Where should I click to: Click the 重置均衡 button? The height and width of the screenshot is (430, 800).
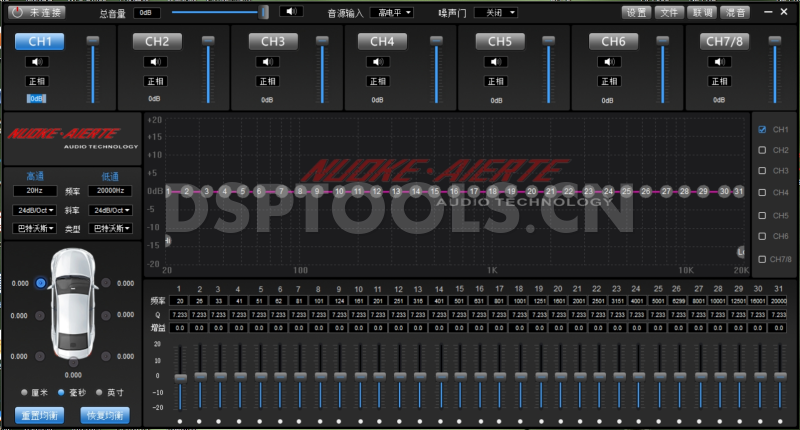(x=39, y=415)
